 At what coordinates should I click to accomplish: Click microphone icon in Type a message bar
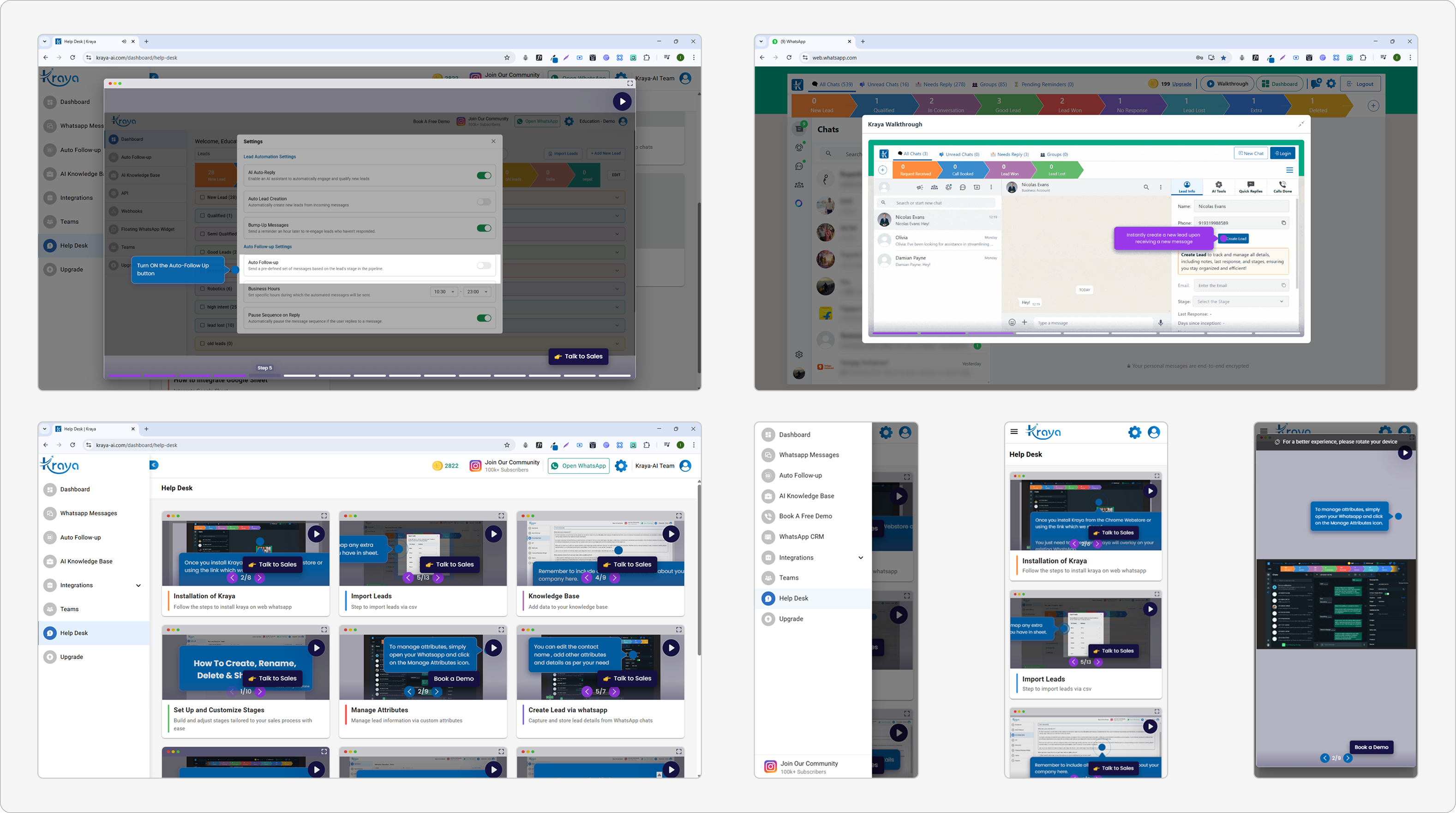tap(1160, 323)
